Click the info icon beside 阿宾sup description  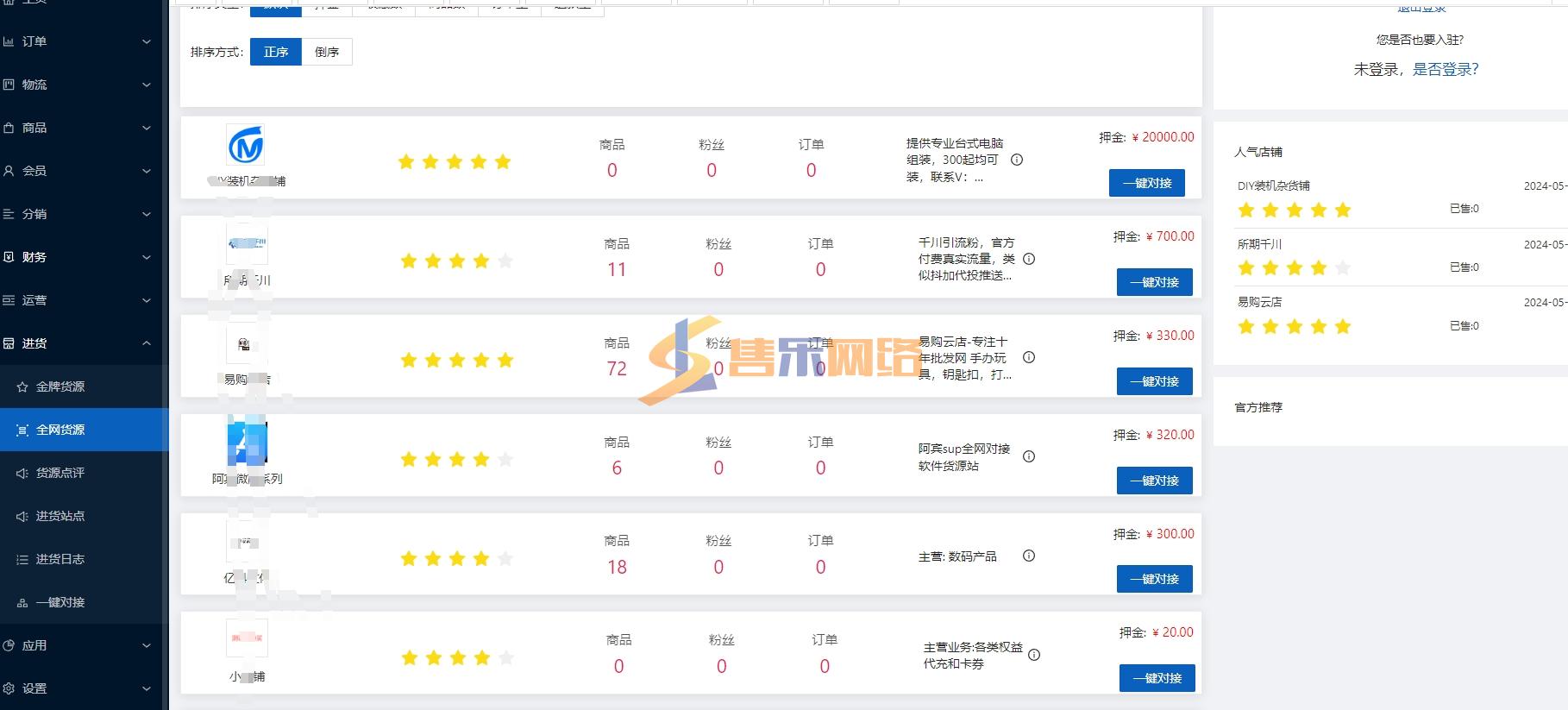coord(1029,457)
